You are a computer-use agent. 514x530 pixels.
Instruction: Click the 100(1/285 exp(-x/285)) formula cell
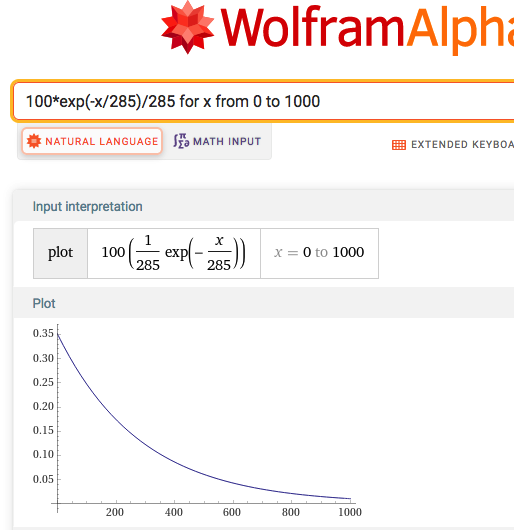[x=174, y=253]
